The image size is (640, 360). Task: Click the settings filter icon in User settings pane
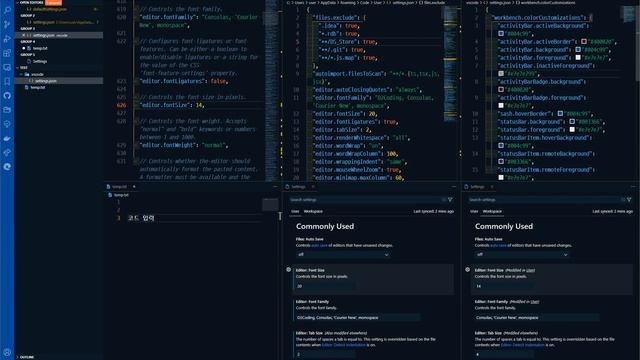click(x=450, y=200)
